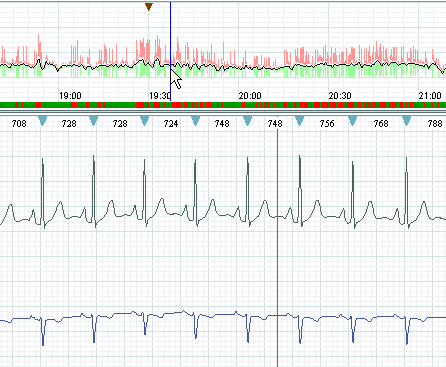This screenshot has width=446, height=367.
Task: Click the brown event marker triangle above the trend
Action: [x=149, y=7]
